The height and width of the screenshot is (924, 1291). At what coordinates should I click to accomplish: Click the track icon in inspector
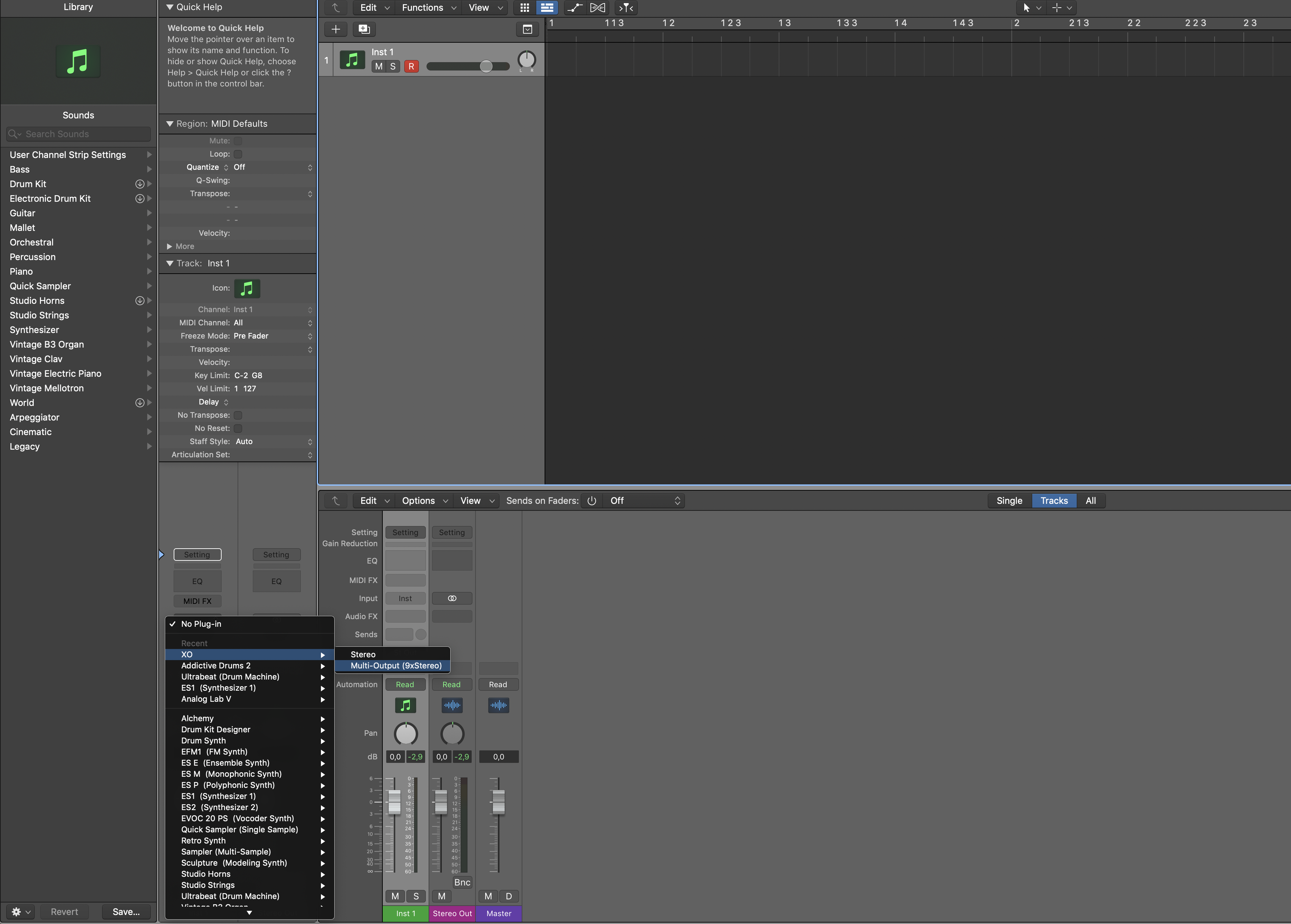247,289
